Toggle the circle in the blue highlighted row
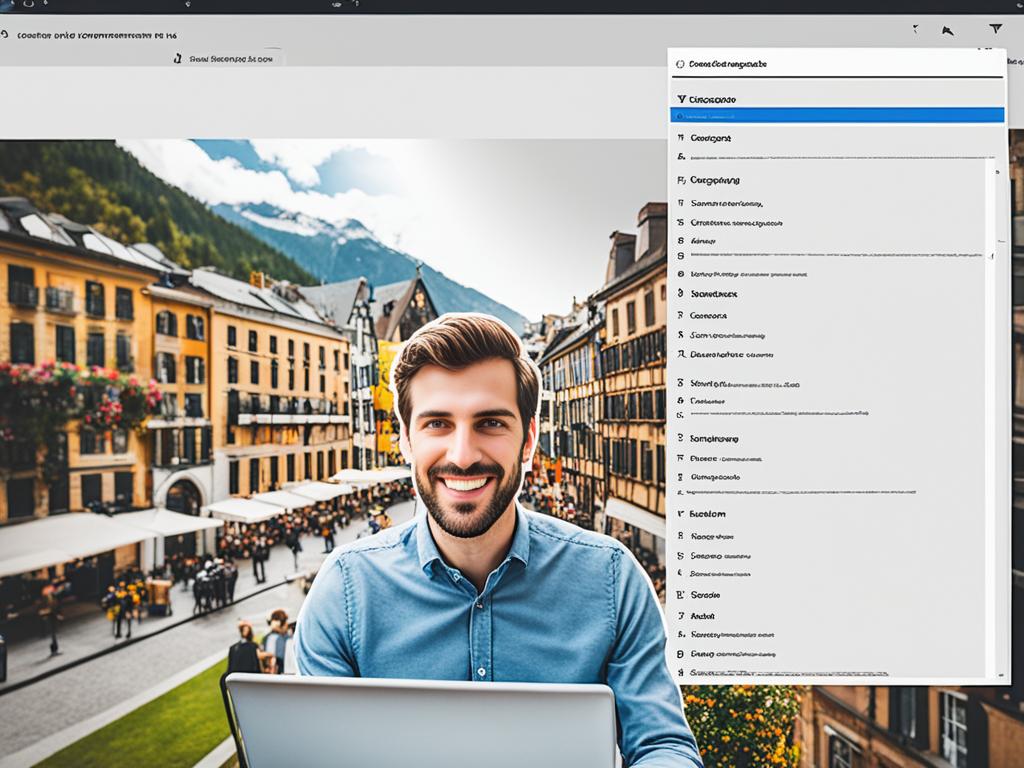The image size is (1024, 768). (x=681, y=116)
